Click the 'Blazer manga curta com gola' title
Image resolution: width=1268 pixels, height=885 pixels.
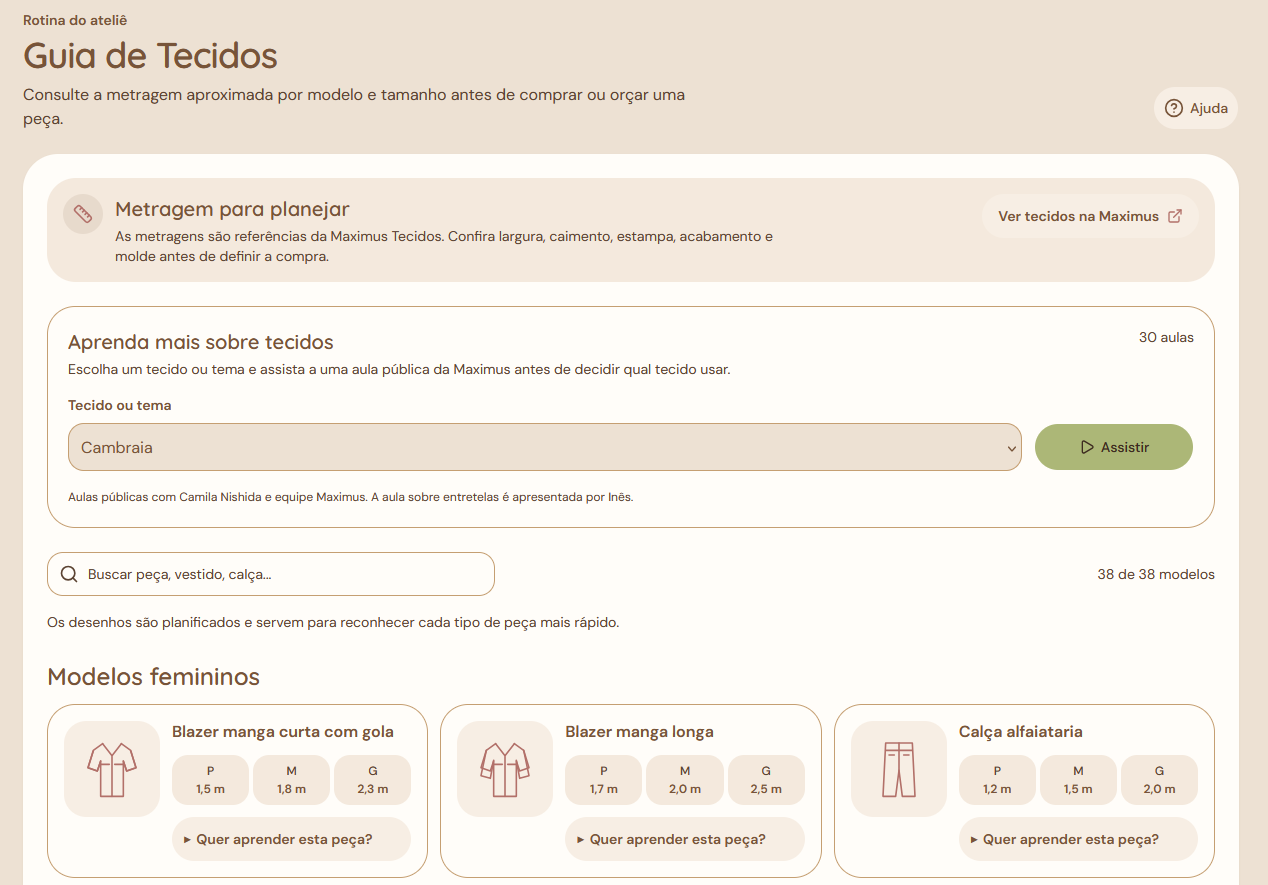click(283, 732)
